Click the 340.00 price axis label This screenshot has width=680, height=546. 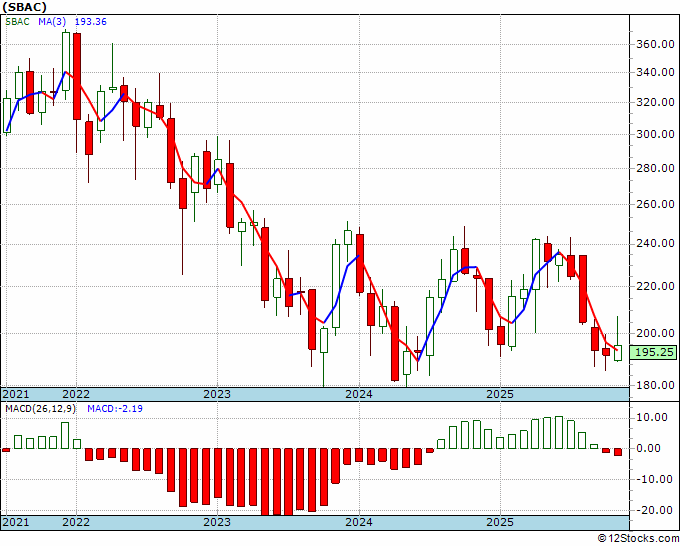(655, 72)
